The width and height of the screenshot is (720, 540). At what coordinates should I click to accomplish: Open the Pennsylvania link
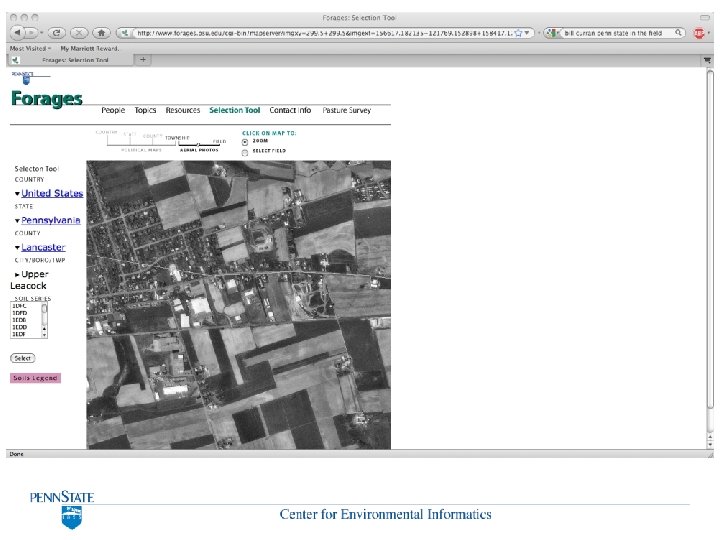pyautogui.click(x=51, y=220)
